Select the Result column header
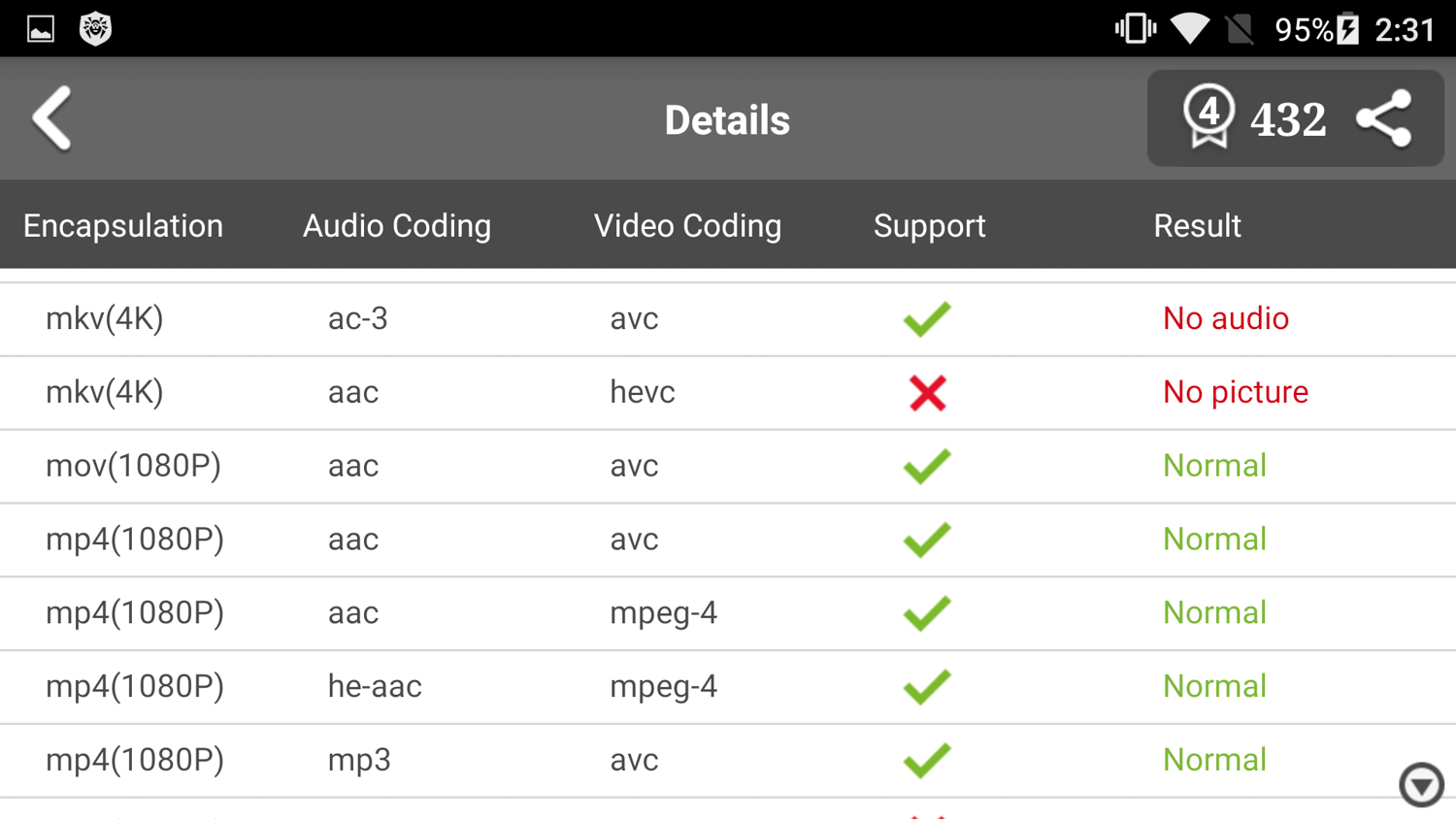1456x819 pixels. [x=1197, y=226]
